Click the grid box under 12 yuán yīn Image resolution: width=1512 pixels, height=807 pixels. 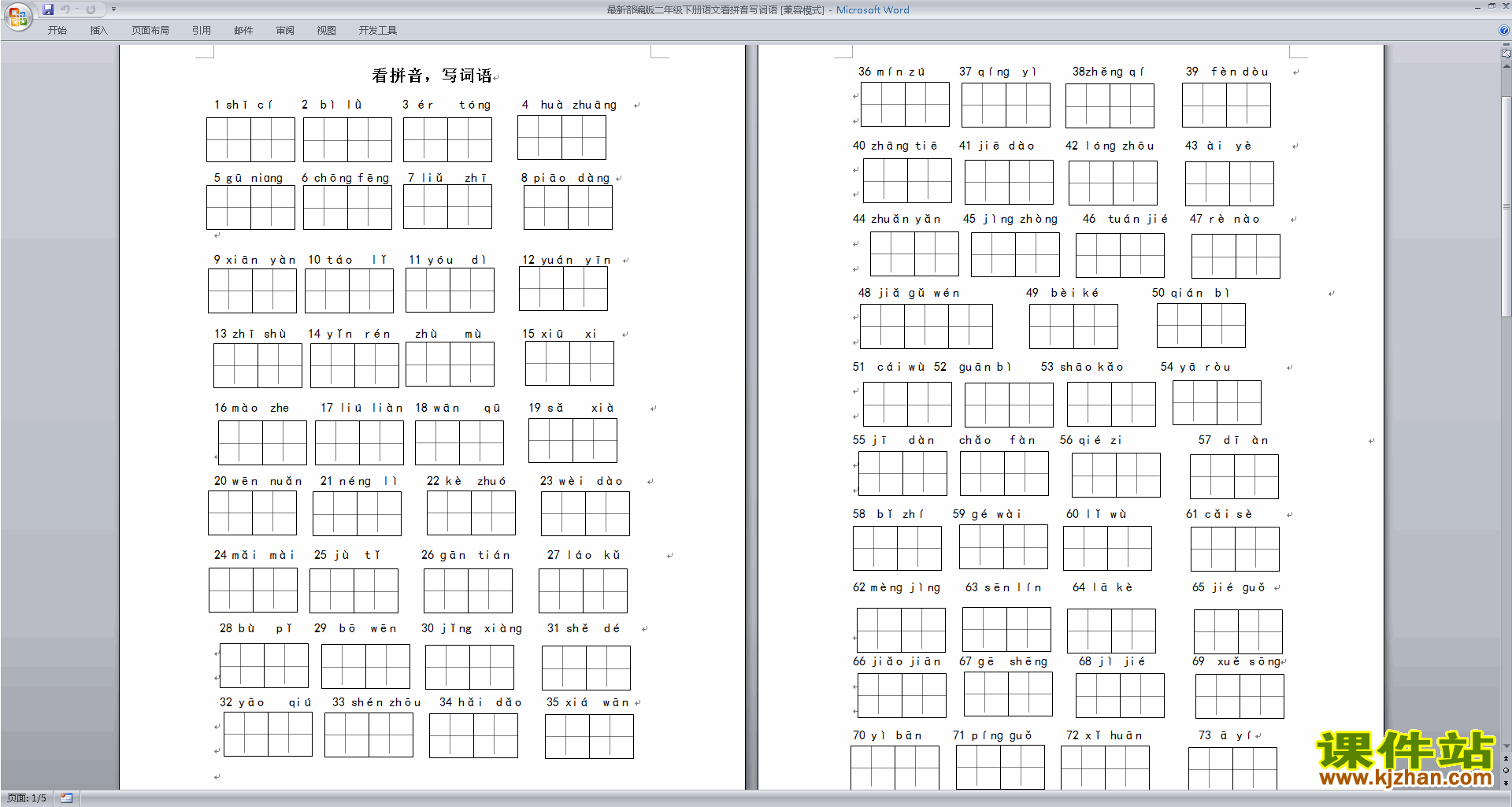tap(563, 288)
